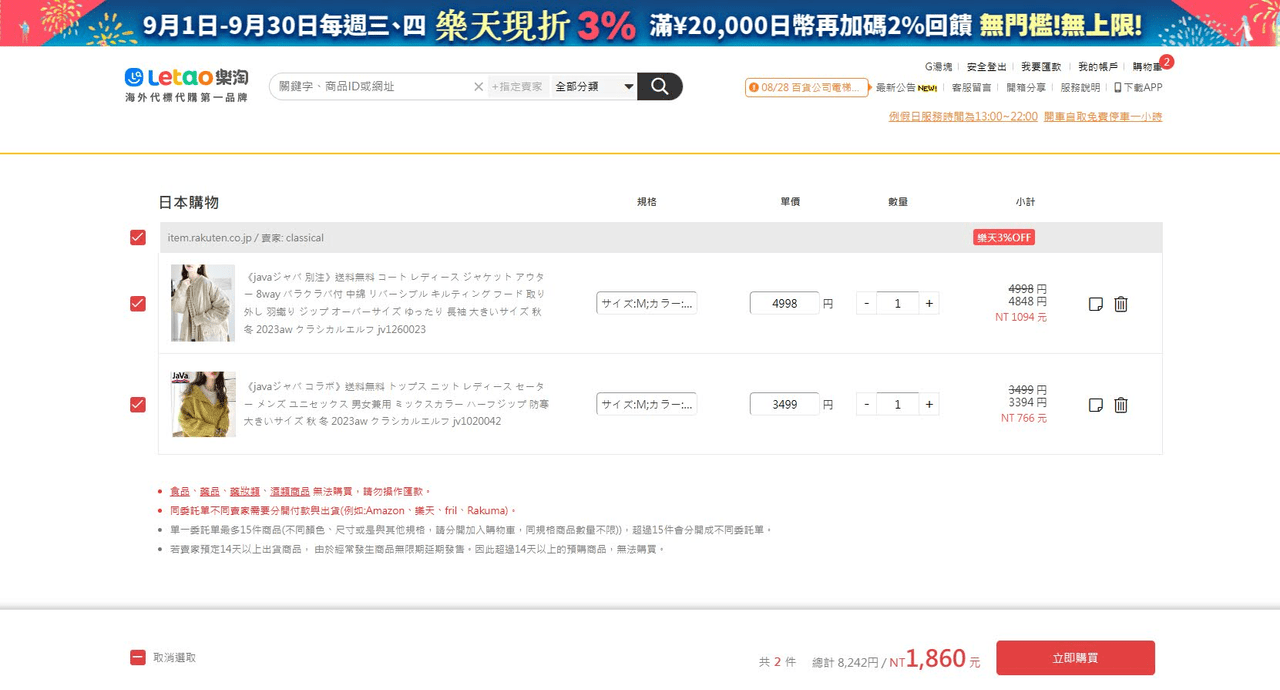
Task: Open 購物車 cart link
Action: 1146,67
